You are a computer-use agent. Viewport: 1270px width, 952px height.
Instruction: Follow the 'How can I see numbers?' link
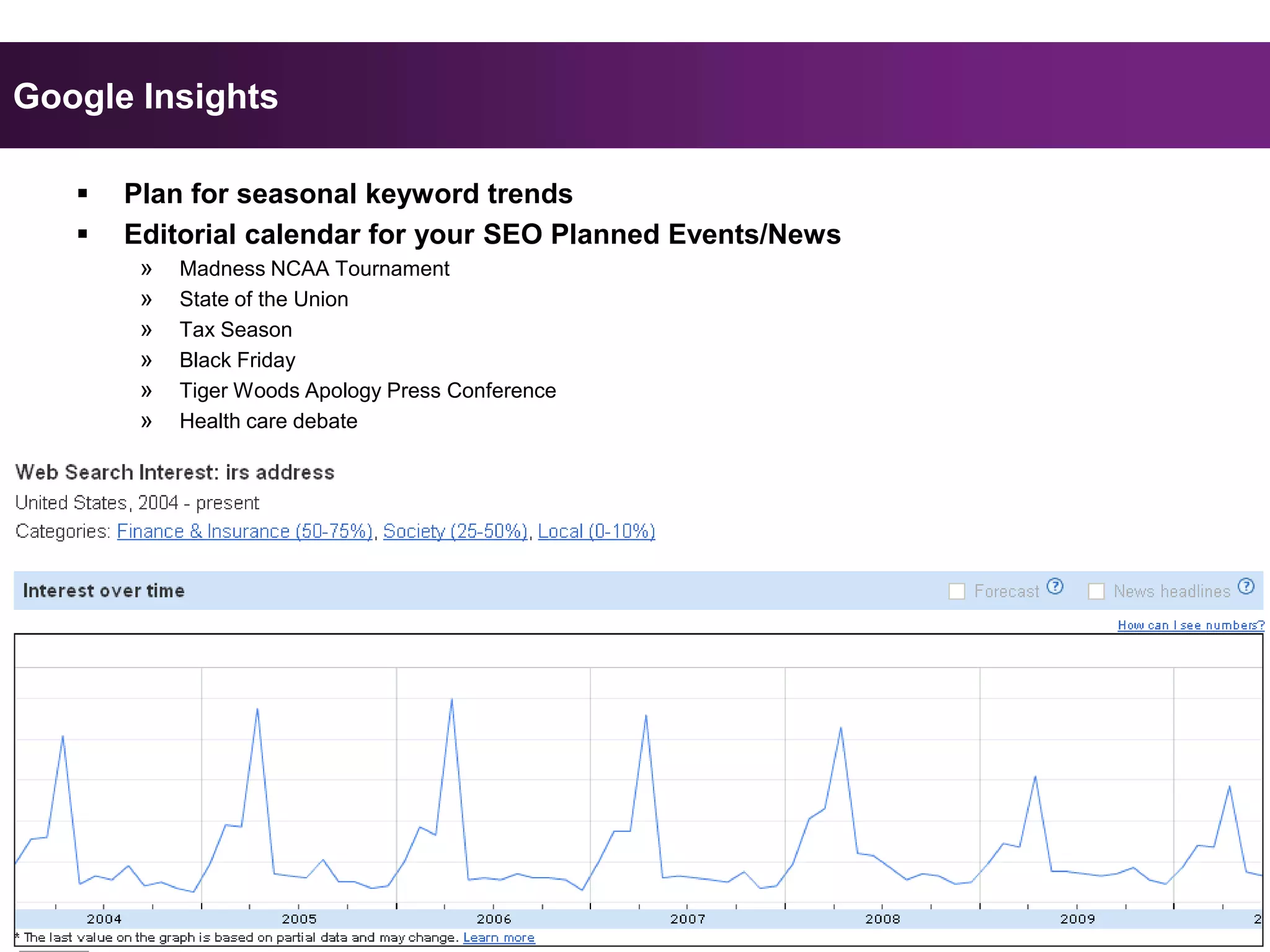[x=1191, y=625]
